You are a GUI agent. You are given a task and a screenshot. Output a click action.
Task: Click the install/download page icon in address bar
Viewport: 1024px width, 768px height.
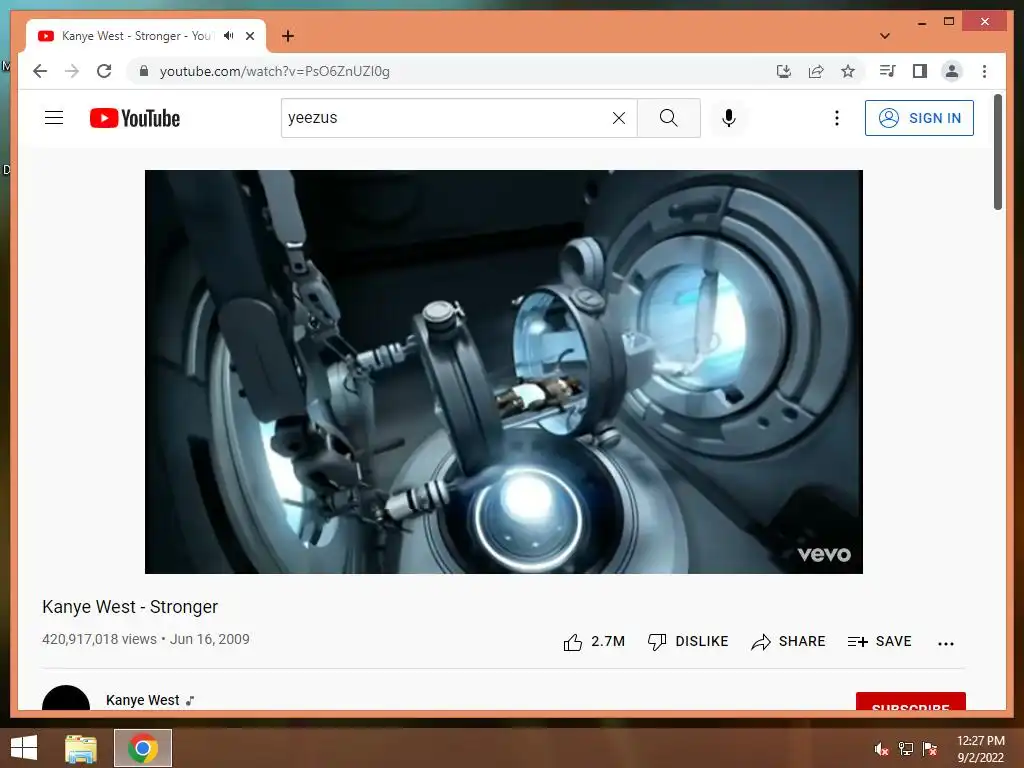(784, 71)
